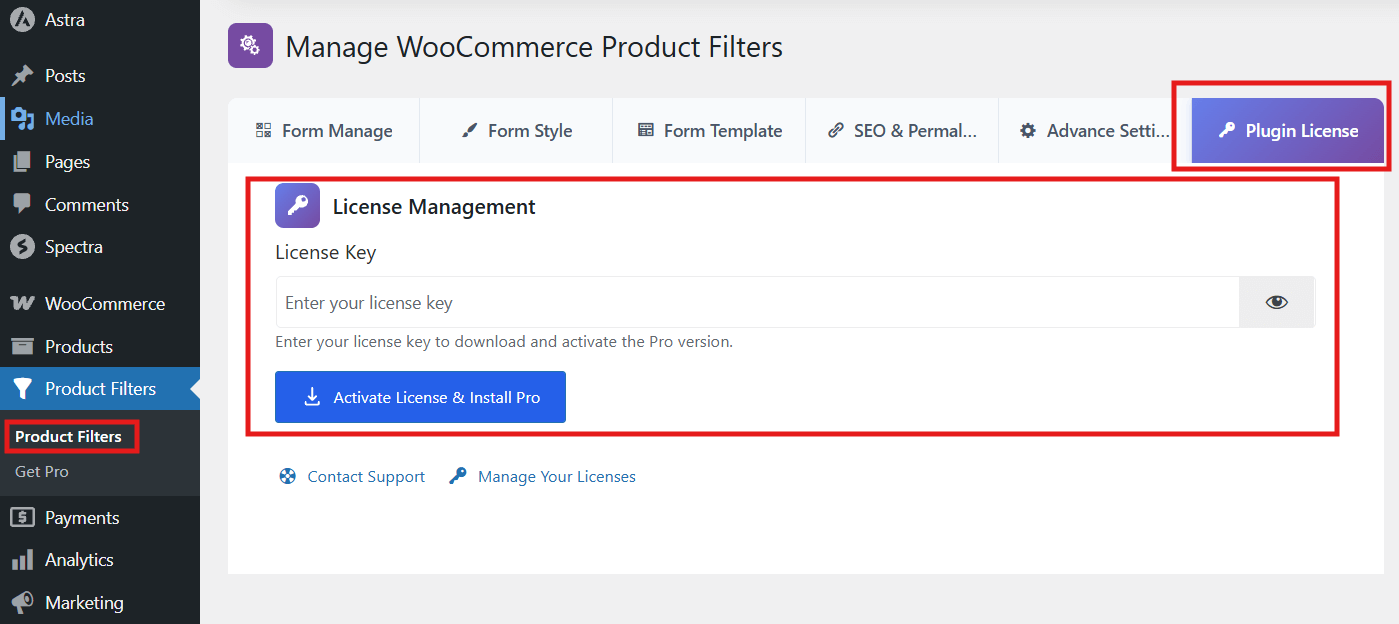Click the Product Filters parent menu item
This screenshot has height=624, width=1399.
tap(100, 389)
